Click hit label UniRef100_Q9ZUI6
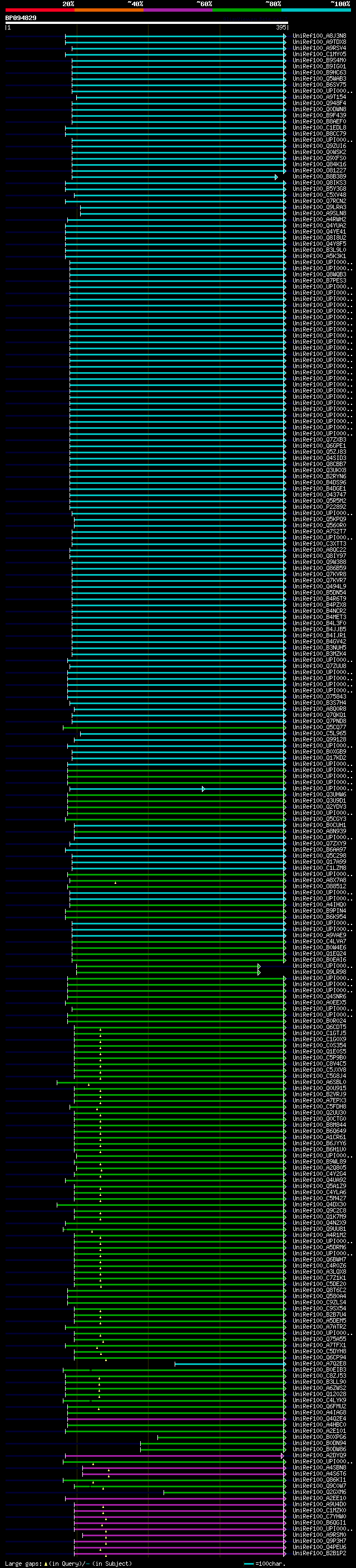This screenshot has height=1568, width=356. [319, 146]
